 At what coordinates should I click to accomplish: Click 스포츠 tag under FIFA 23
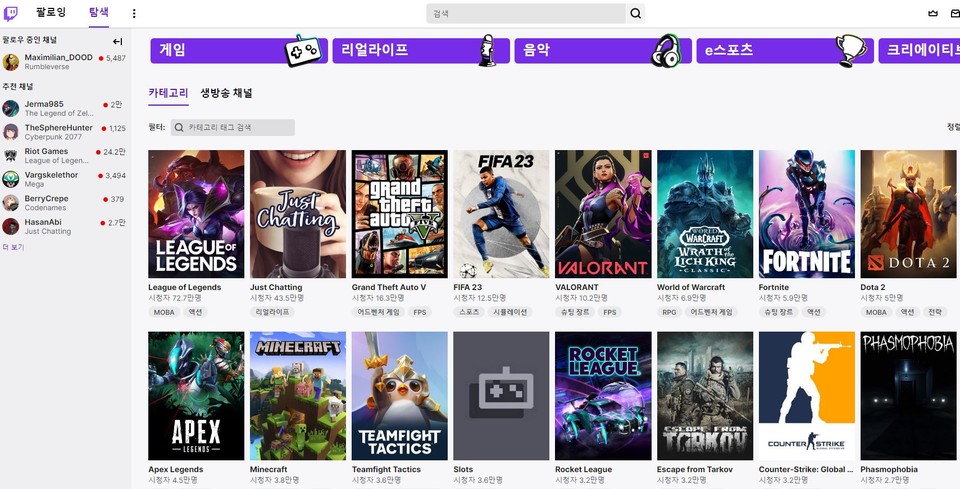pos(470,312)
